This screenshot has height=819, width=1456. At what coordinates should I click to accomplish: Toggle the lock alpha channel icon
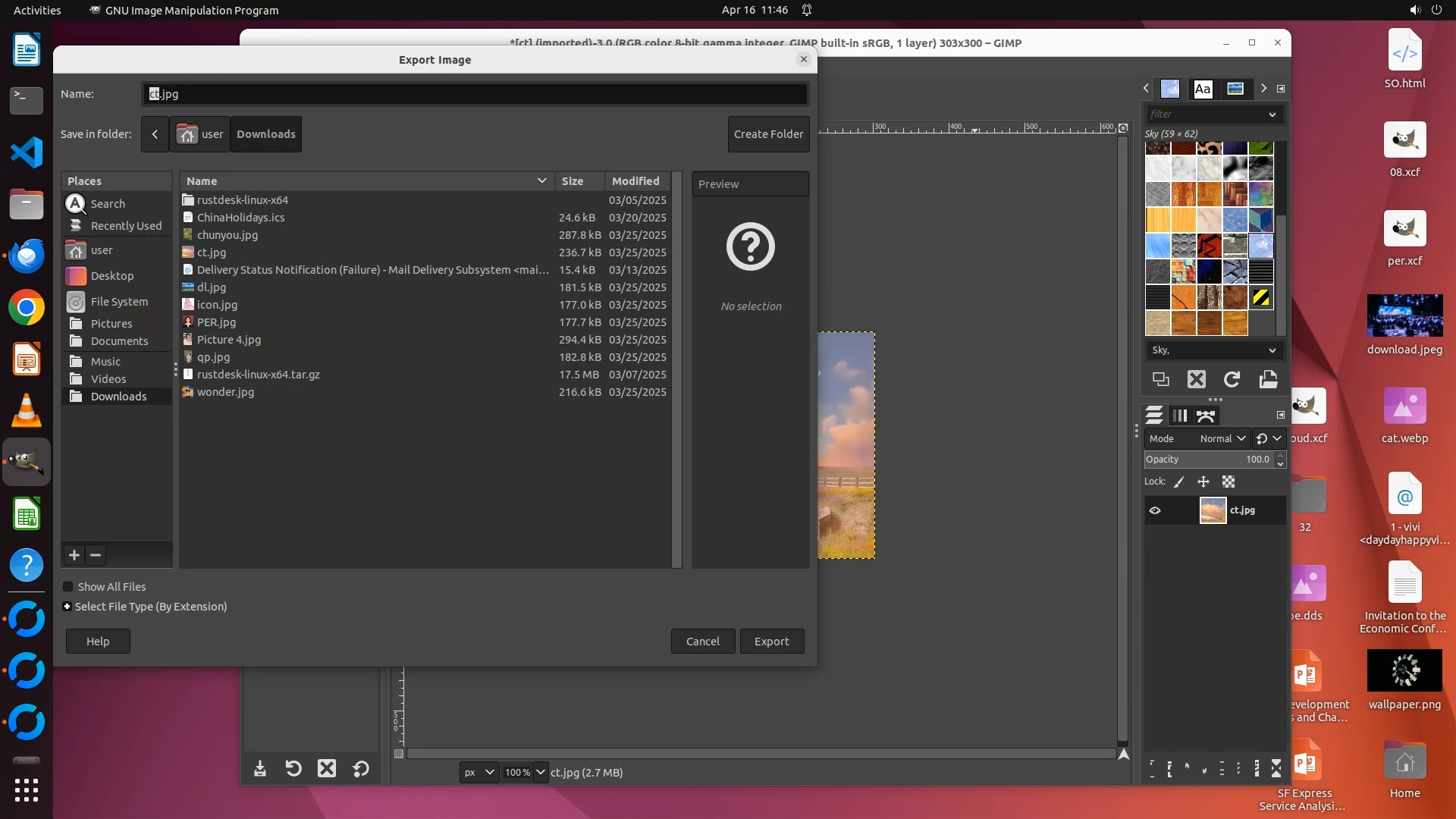coord(1228,482)
